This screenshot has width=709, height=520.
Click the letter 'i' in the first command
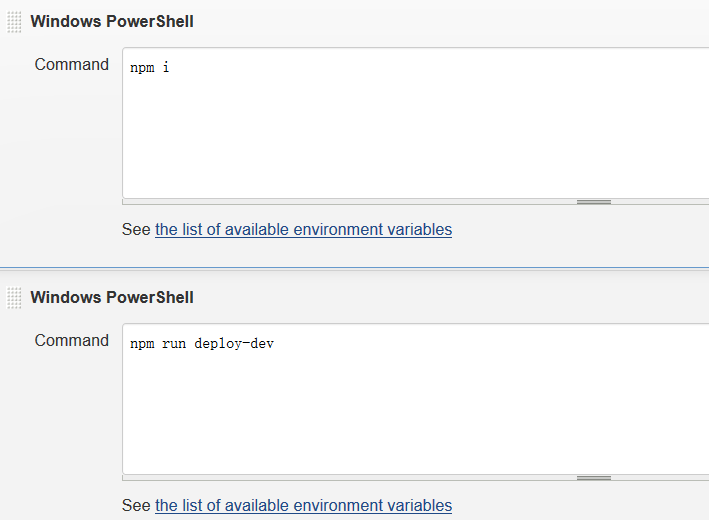(166, 69)
